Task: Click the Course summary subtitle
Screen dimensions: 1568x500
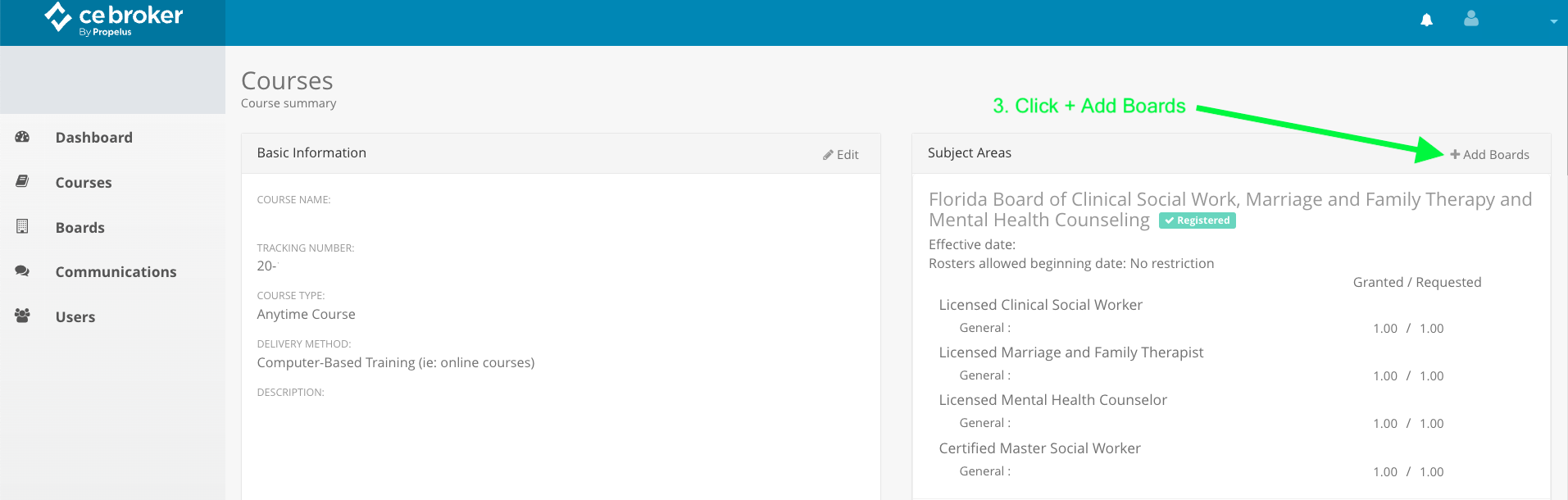Action: pos(289,103)
